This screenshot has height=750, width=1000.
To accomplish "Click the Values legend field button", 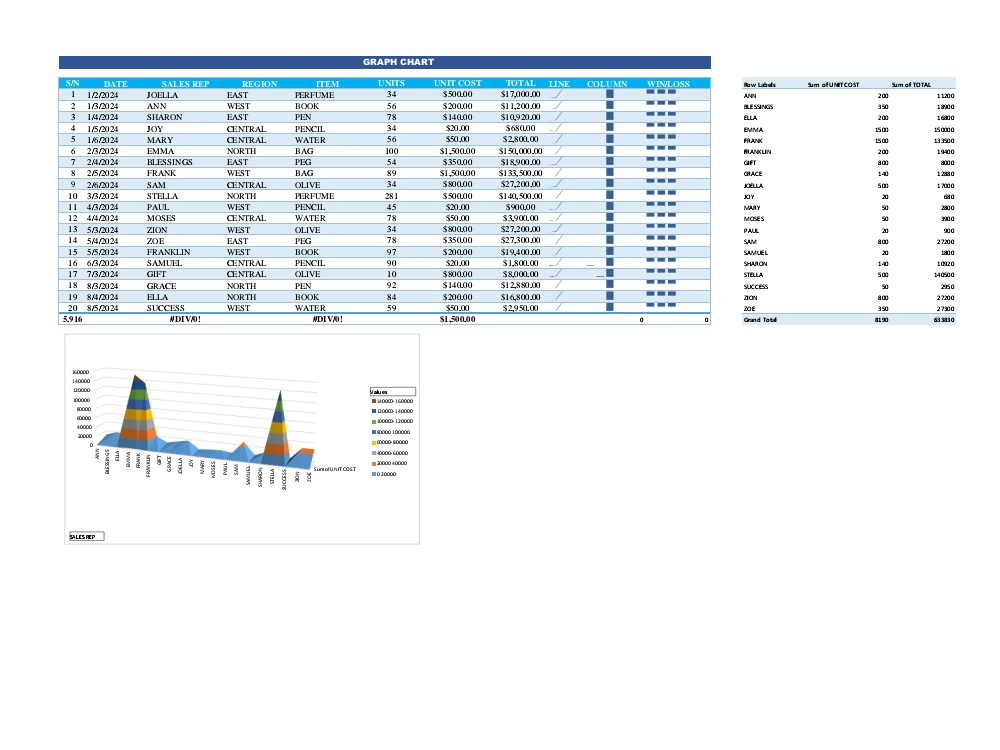I will point(393,392).
